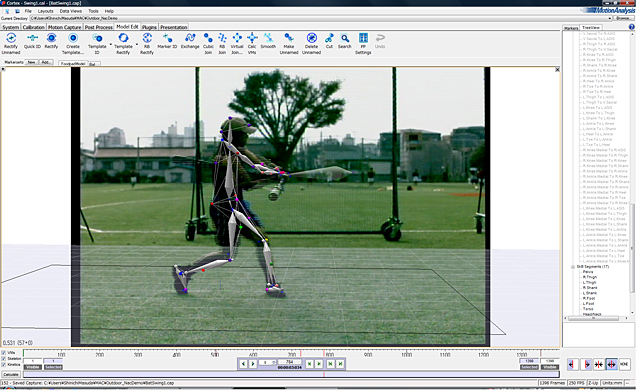Switch to the Post Process tab

point(99,27)
